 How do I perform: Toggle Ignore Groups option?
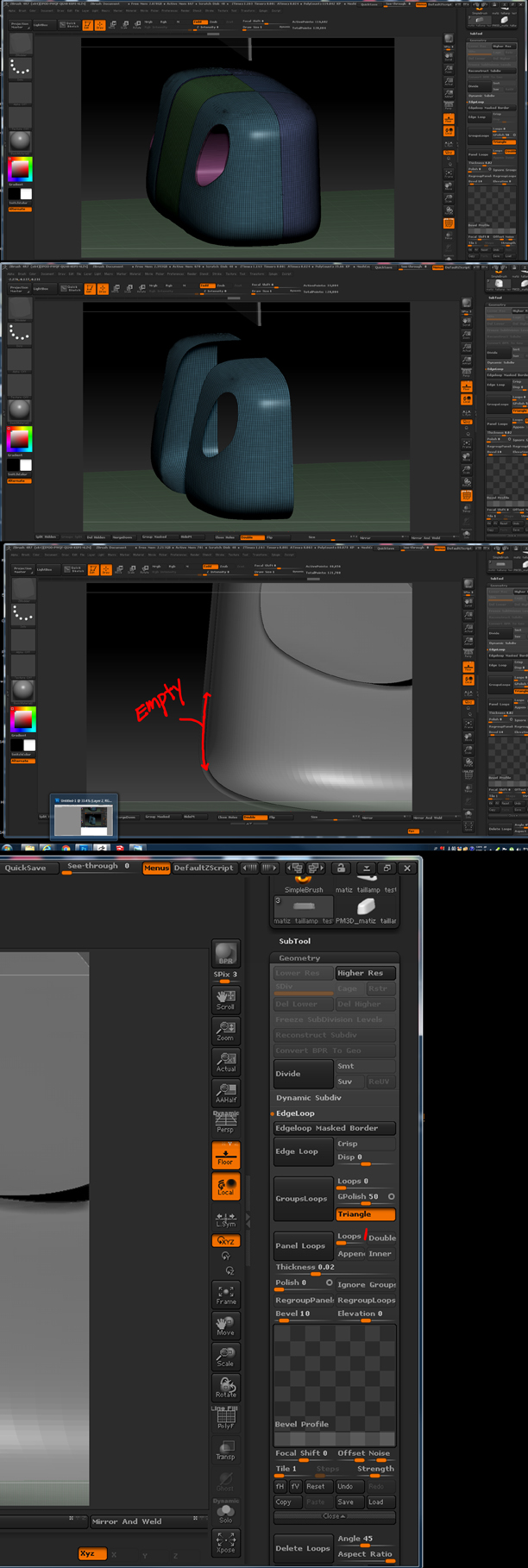pos(367,1284)
